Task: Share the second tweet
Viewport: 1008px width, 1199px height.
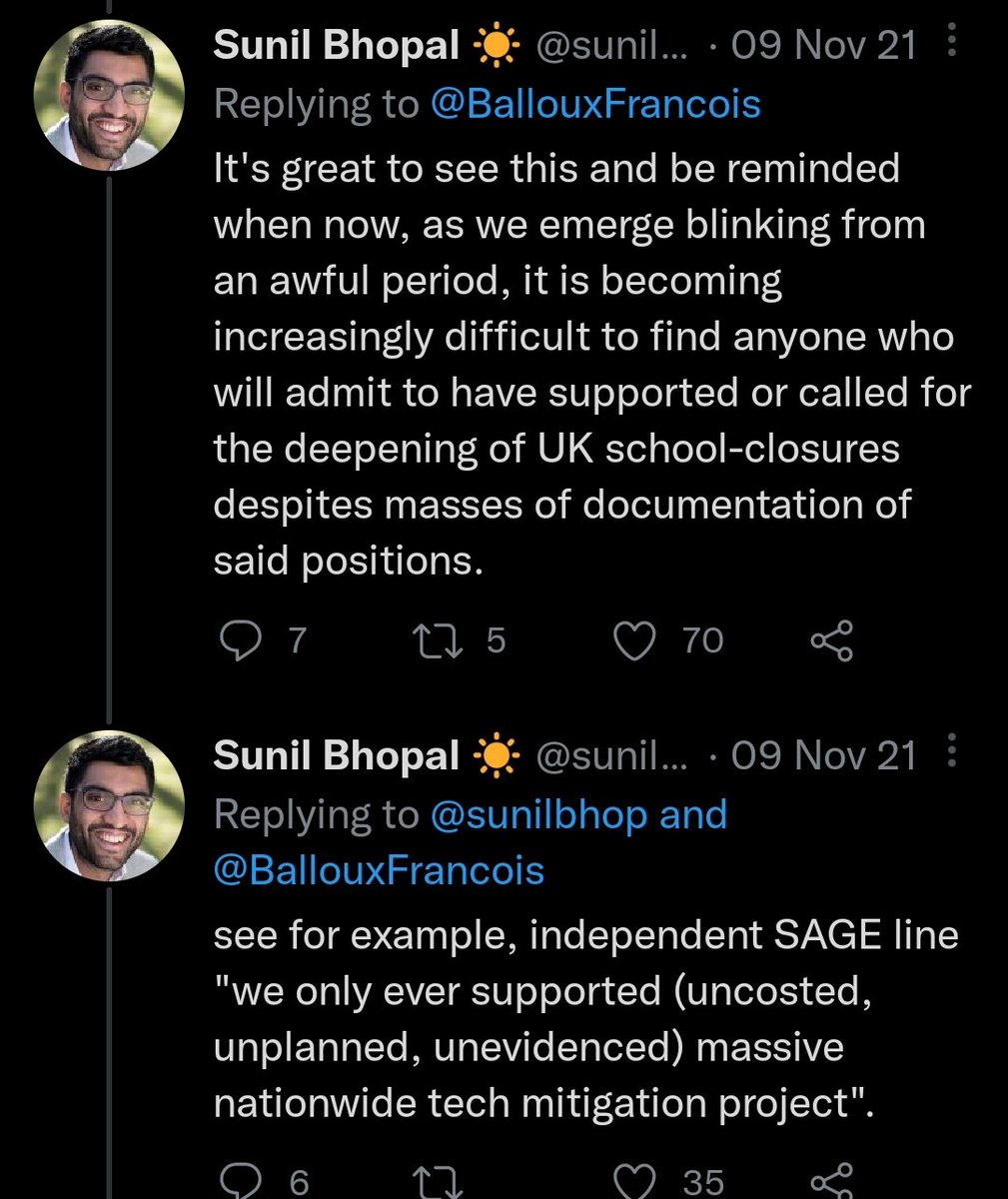Action: click(831, 1182)
